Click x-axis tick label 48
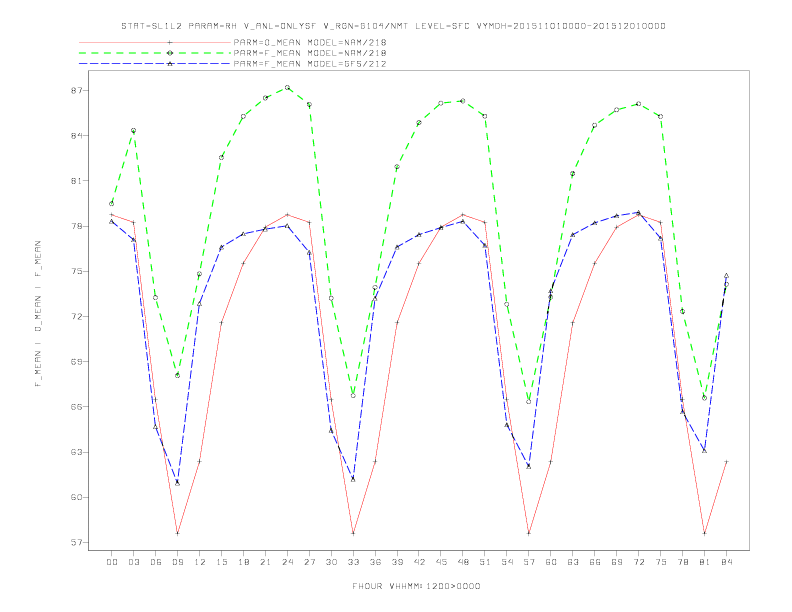Viewport: 792px width, 612px height. (x=463, y=562)
